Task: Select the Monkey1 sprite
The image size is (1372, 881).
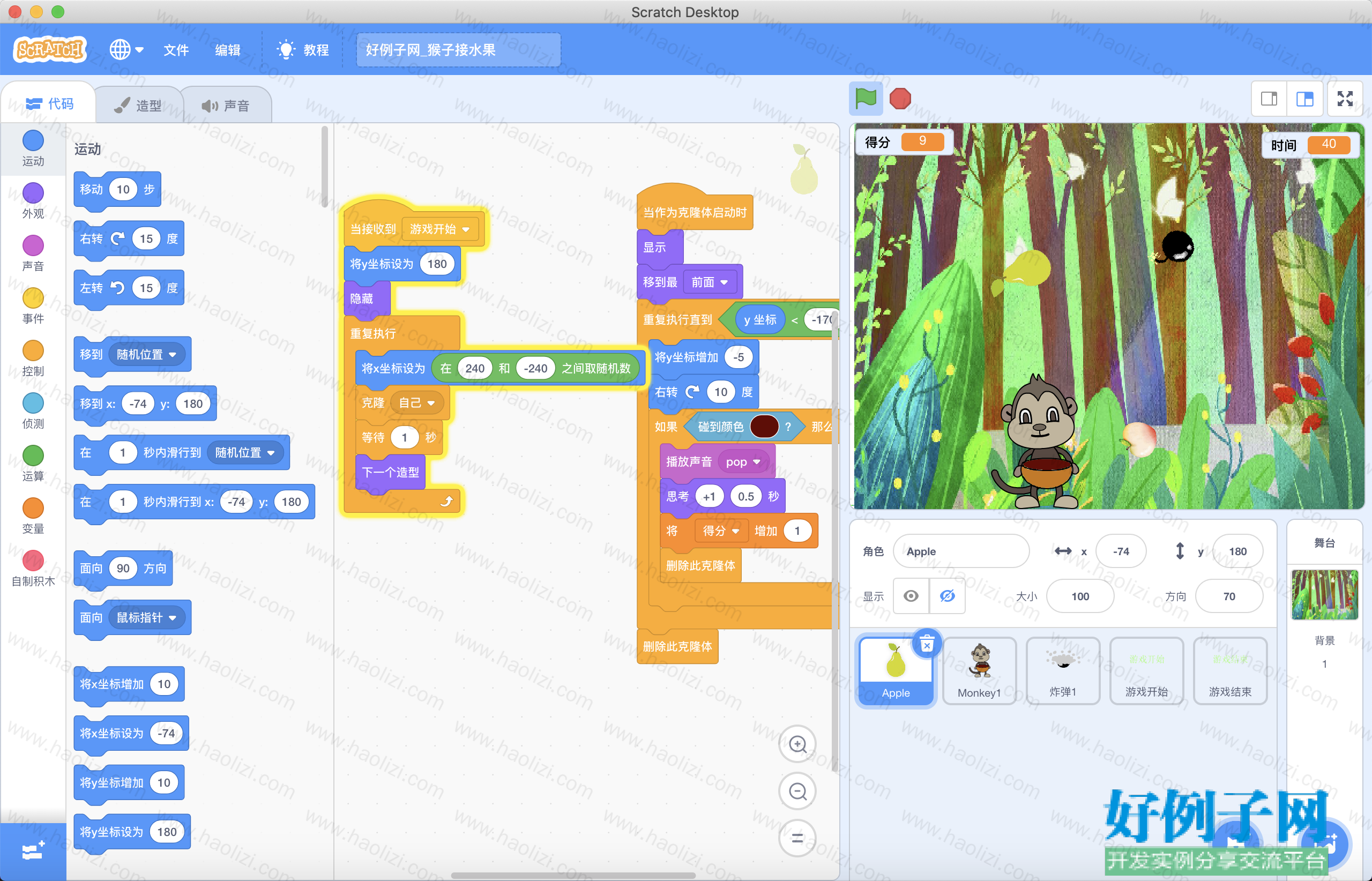Action: click(x=980, y=670)
